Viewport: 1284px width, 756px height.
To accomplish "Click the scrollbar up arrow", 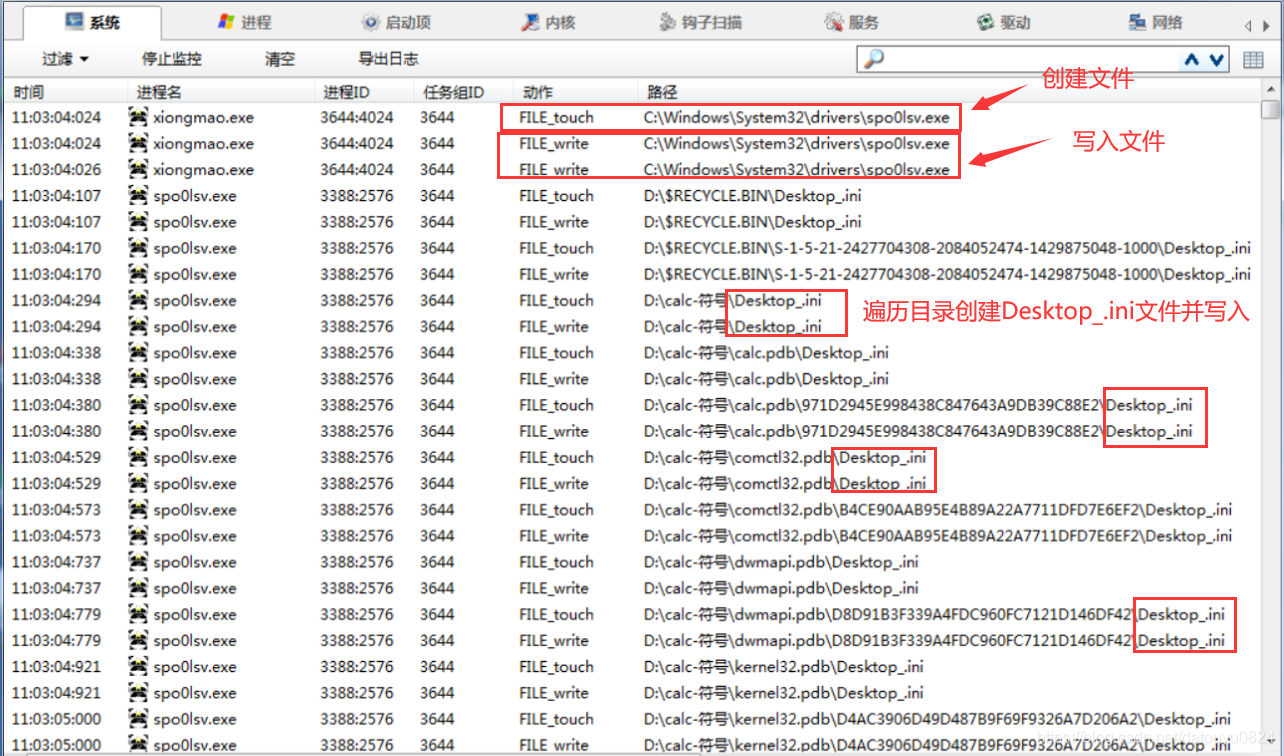I will [x=1271, y=92].
